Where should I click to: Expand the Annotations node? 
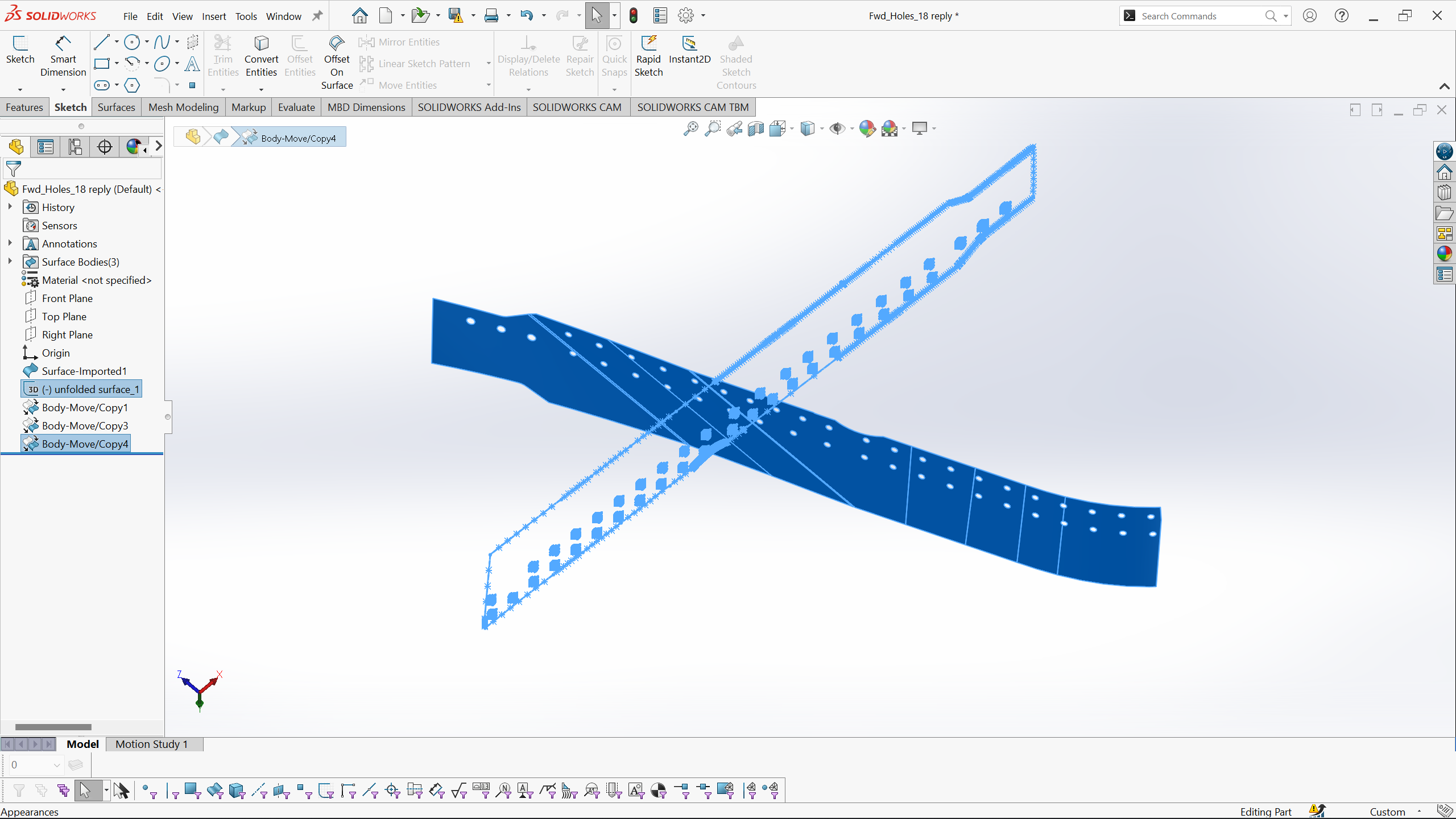pyautogui.click(x=10, y=243)
